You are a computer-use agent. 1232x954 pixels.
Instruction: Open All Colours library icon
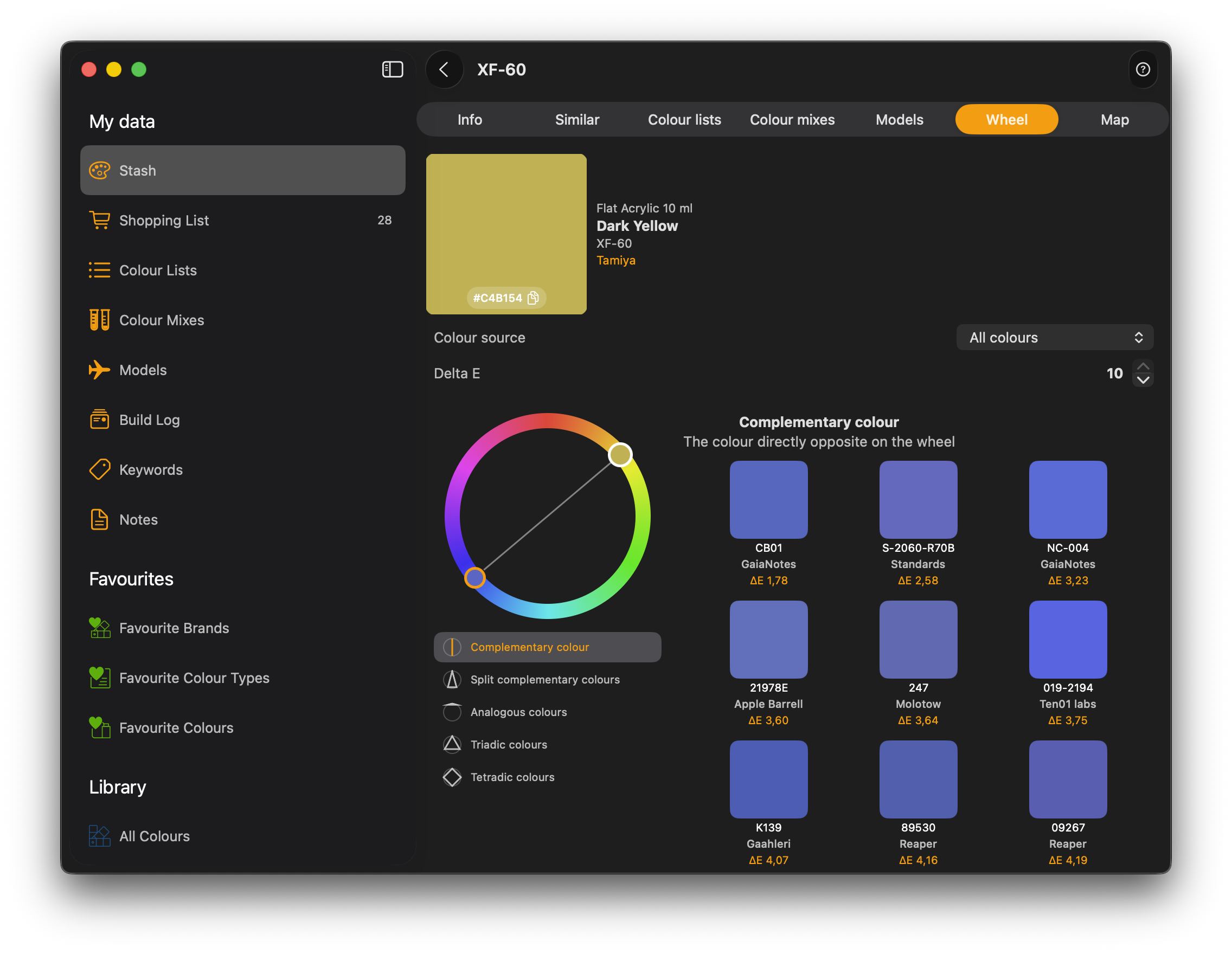click(x=100, y=836)
